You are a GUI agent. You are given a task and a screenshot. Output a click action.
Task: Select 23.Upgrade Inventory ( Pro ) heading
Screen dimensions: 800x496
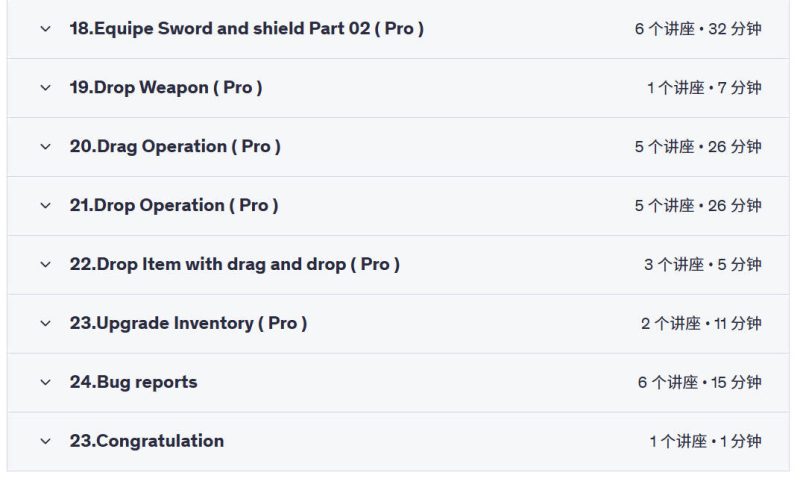click(x=188, y=324)
